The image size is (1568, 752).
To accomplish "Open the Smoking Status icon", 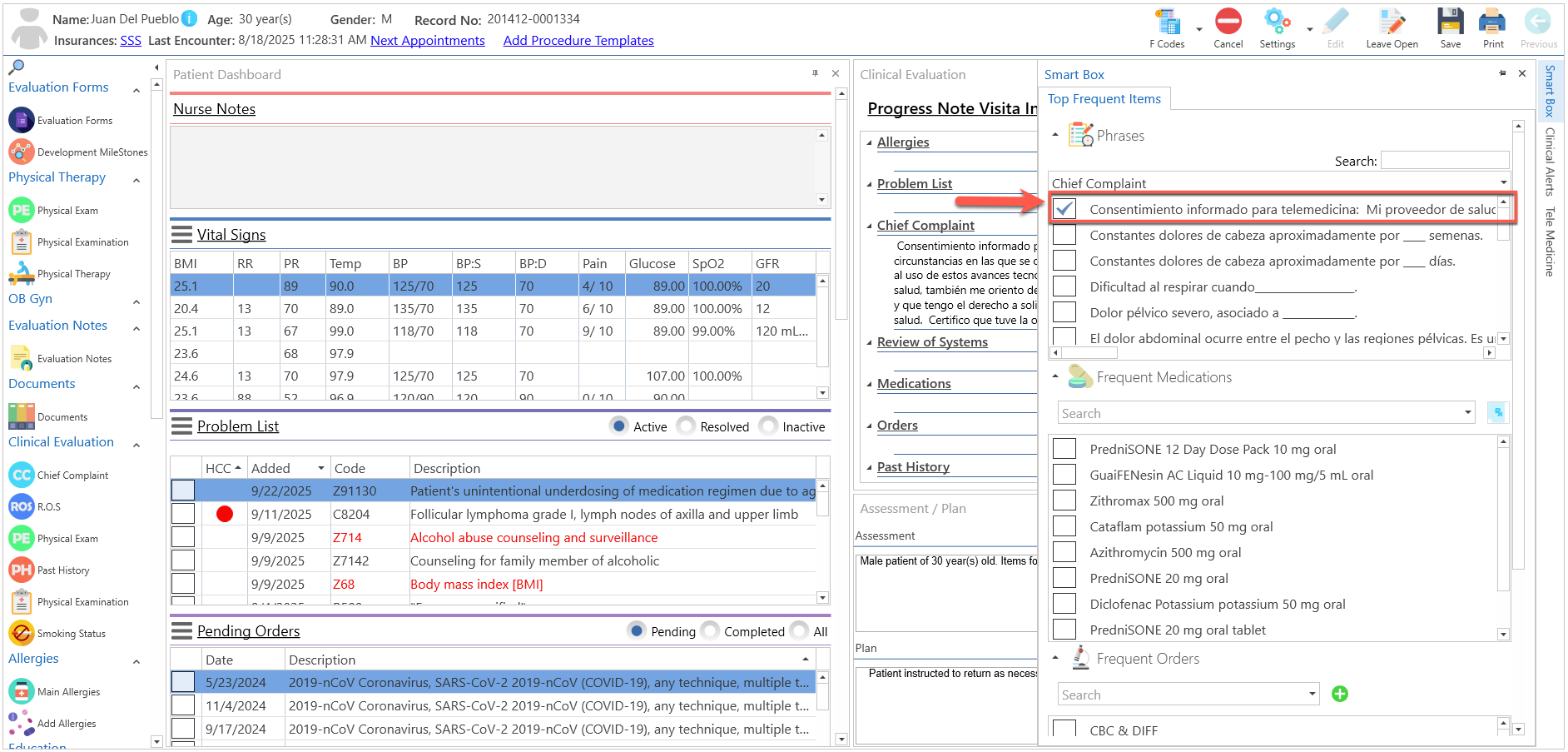I will (22, 633).
